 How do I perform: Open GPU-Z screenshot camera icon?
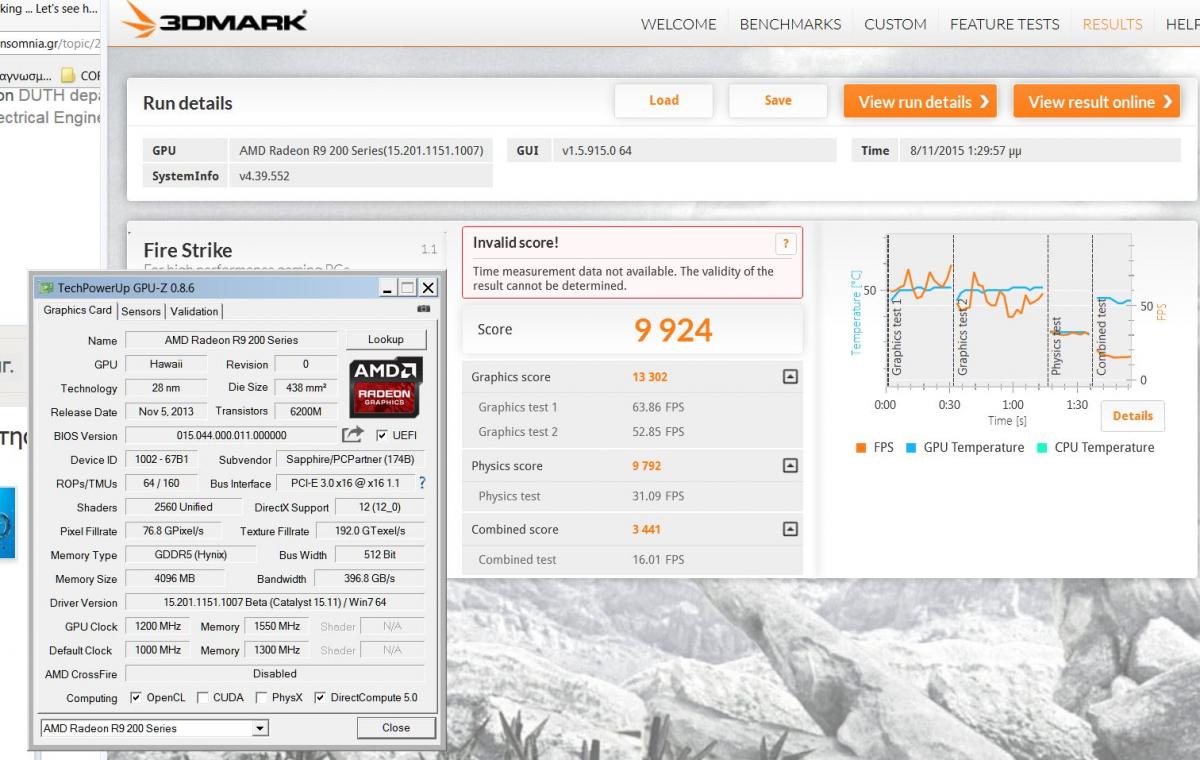422,311
